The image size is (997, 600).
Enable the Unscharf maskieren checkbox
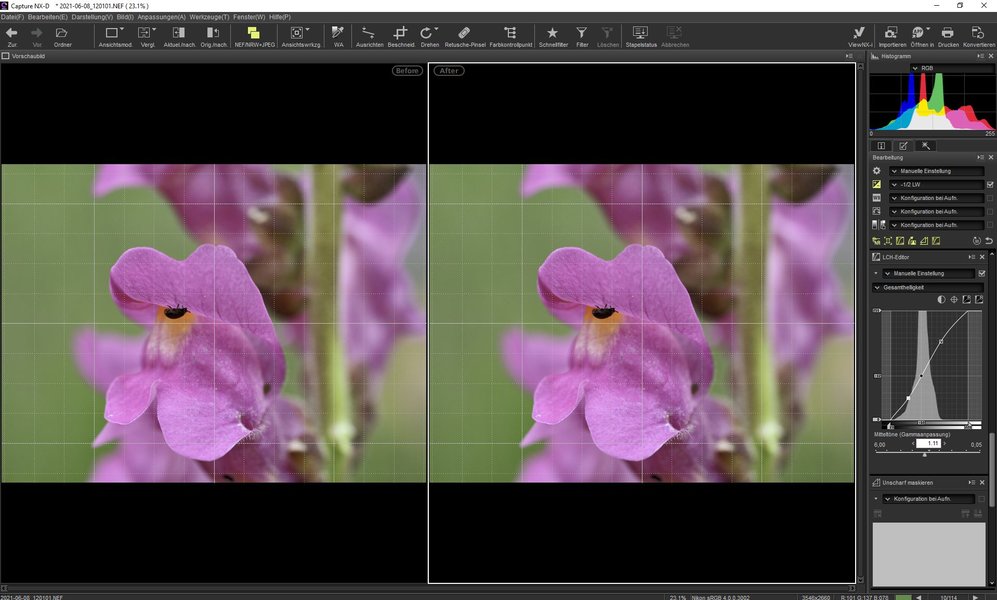(981, 498)
